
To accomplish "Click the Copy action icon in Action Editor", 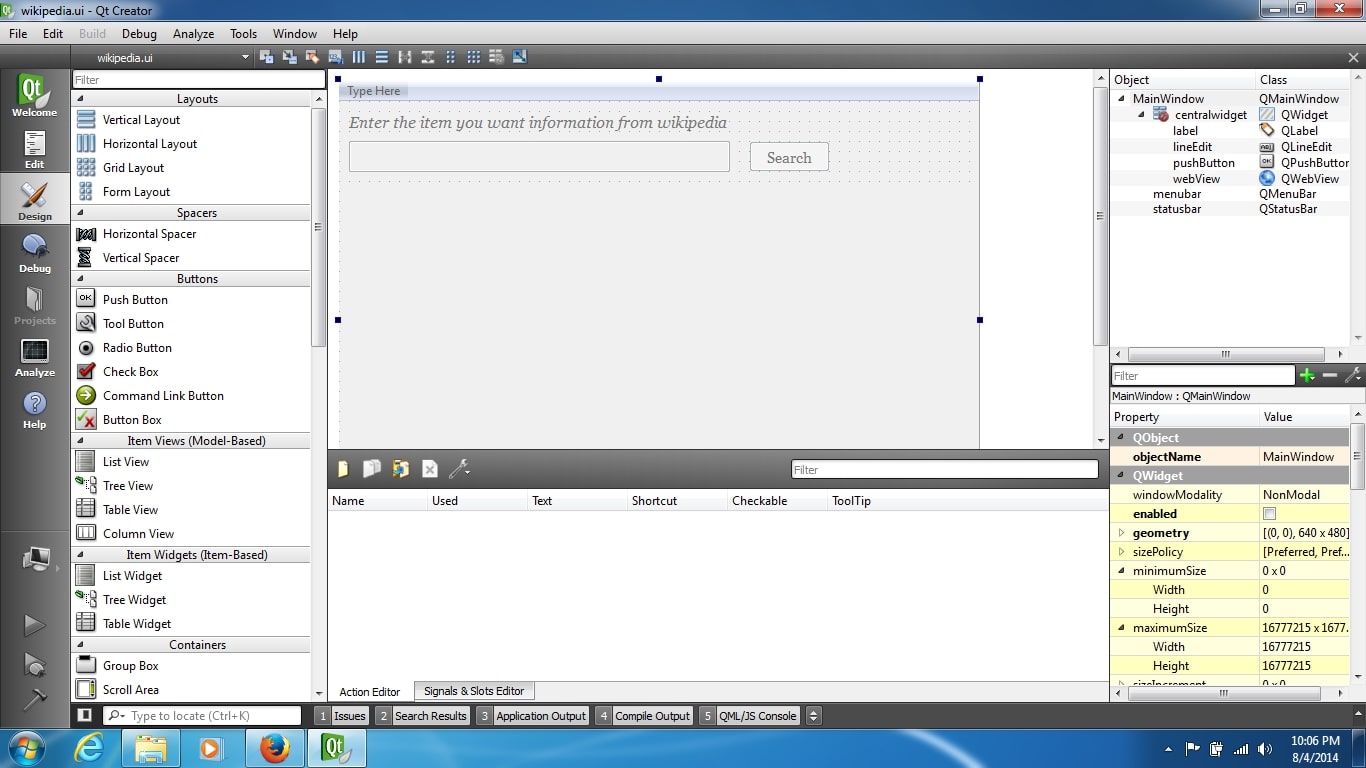I will (x=371, y=469).
